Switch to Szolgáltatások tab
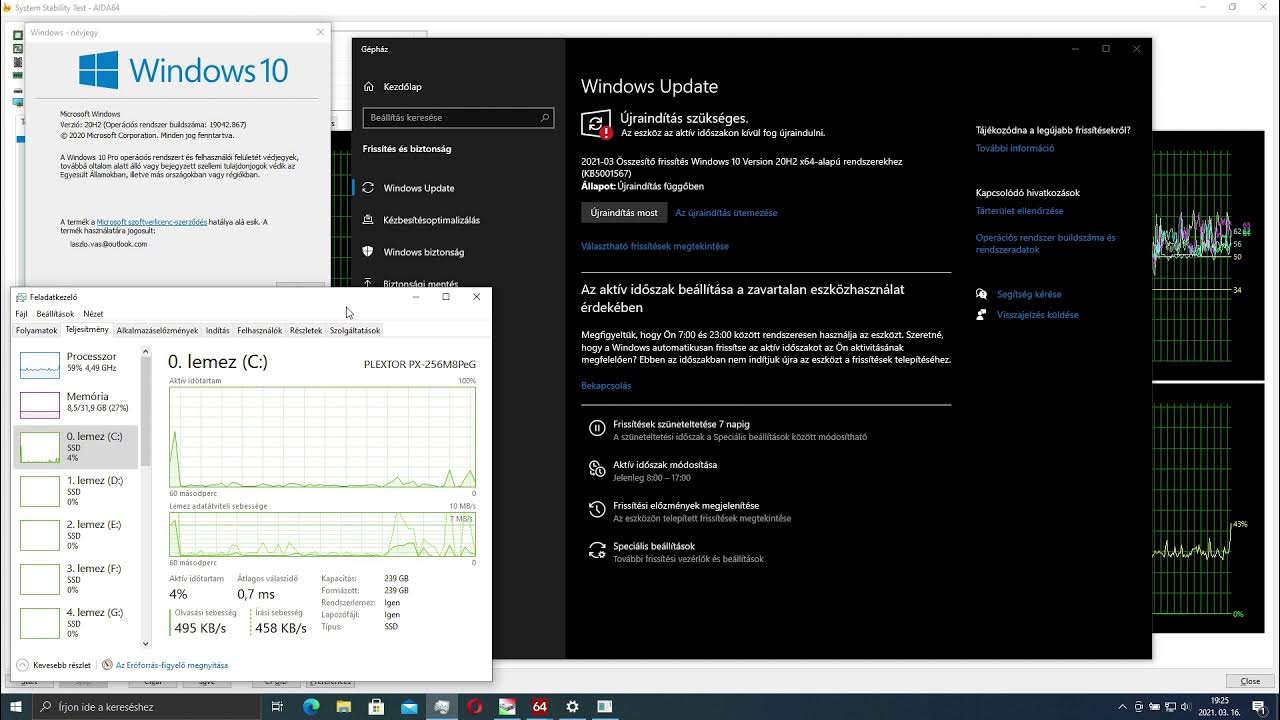This screenshot has width=1280, height=720. (355, 331)
